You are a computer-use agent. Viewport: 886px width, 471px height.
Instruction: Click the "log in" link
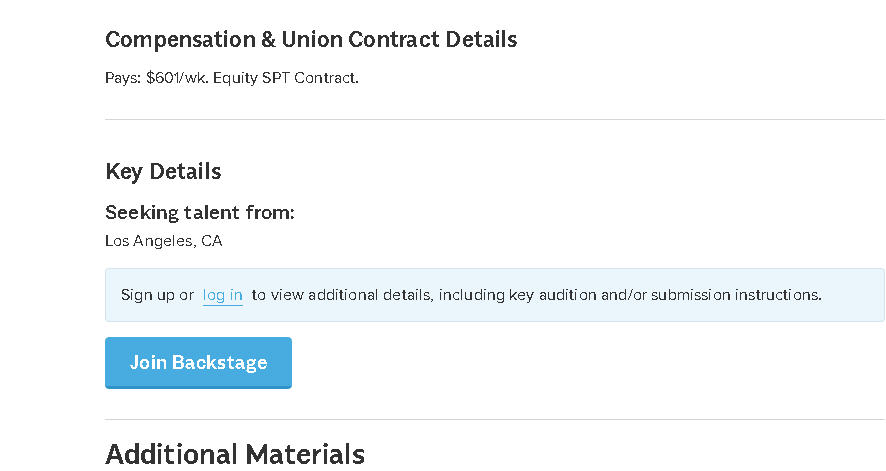click(x=222, y=295)
